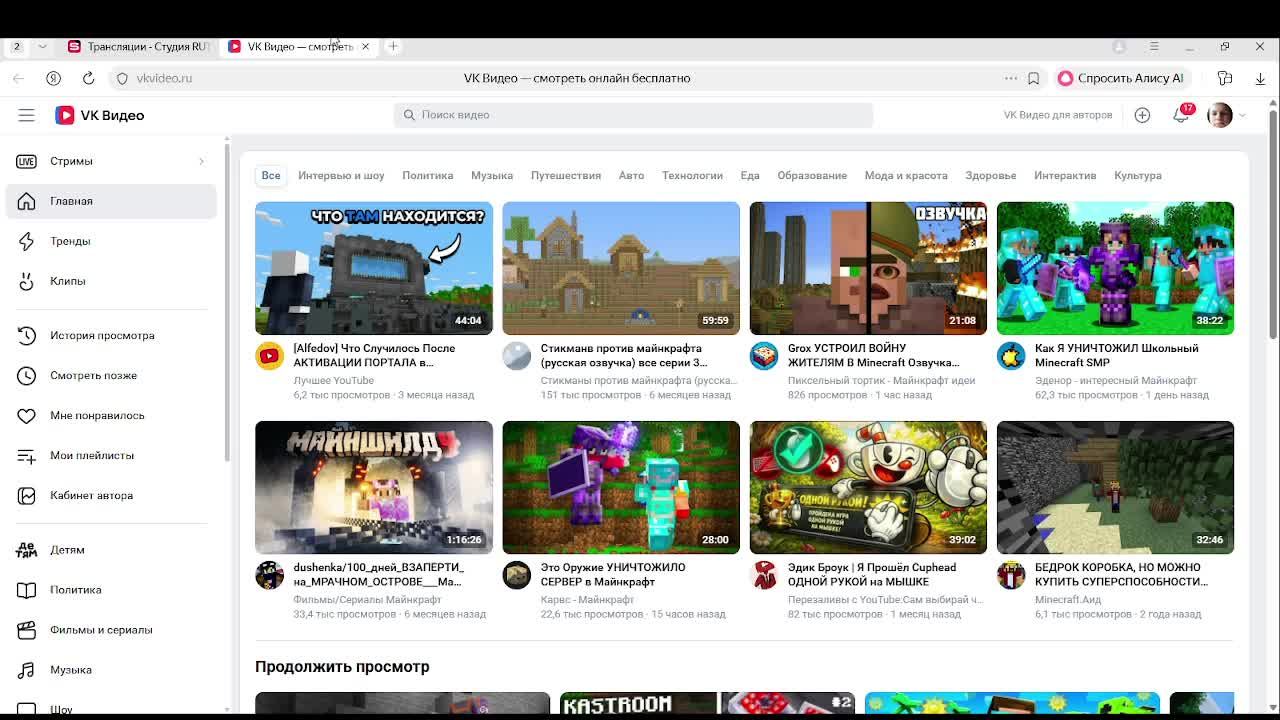Select the Культура tab
Screen dimensions: 1280x720
(1138, 175)
